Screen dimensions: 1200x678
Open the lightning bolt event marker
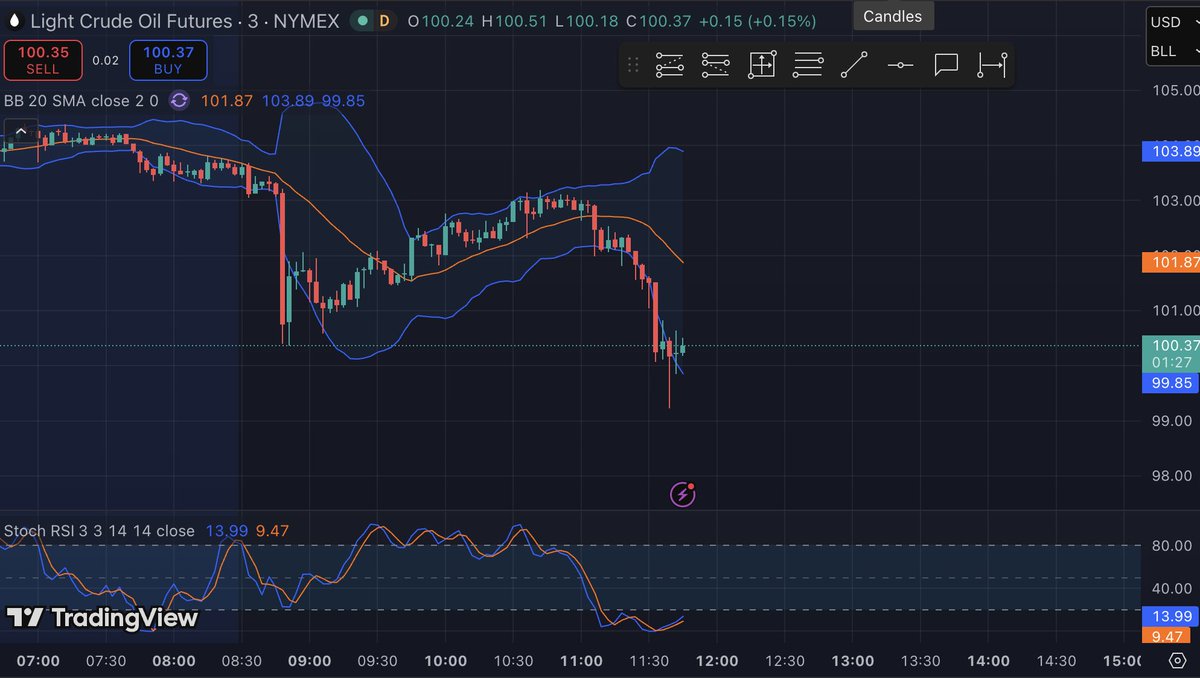click(683, 493)
